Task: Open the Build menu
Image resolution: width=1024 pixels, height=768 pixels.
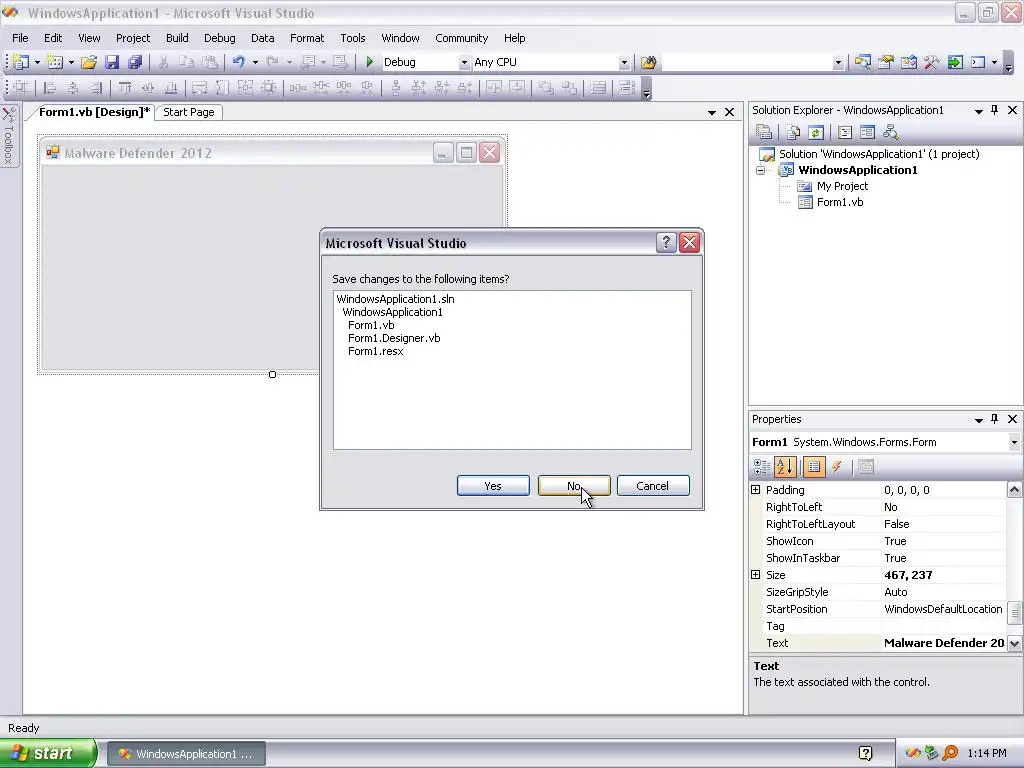Action: 177,38
